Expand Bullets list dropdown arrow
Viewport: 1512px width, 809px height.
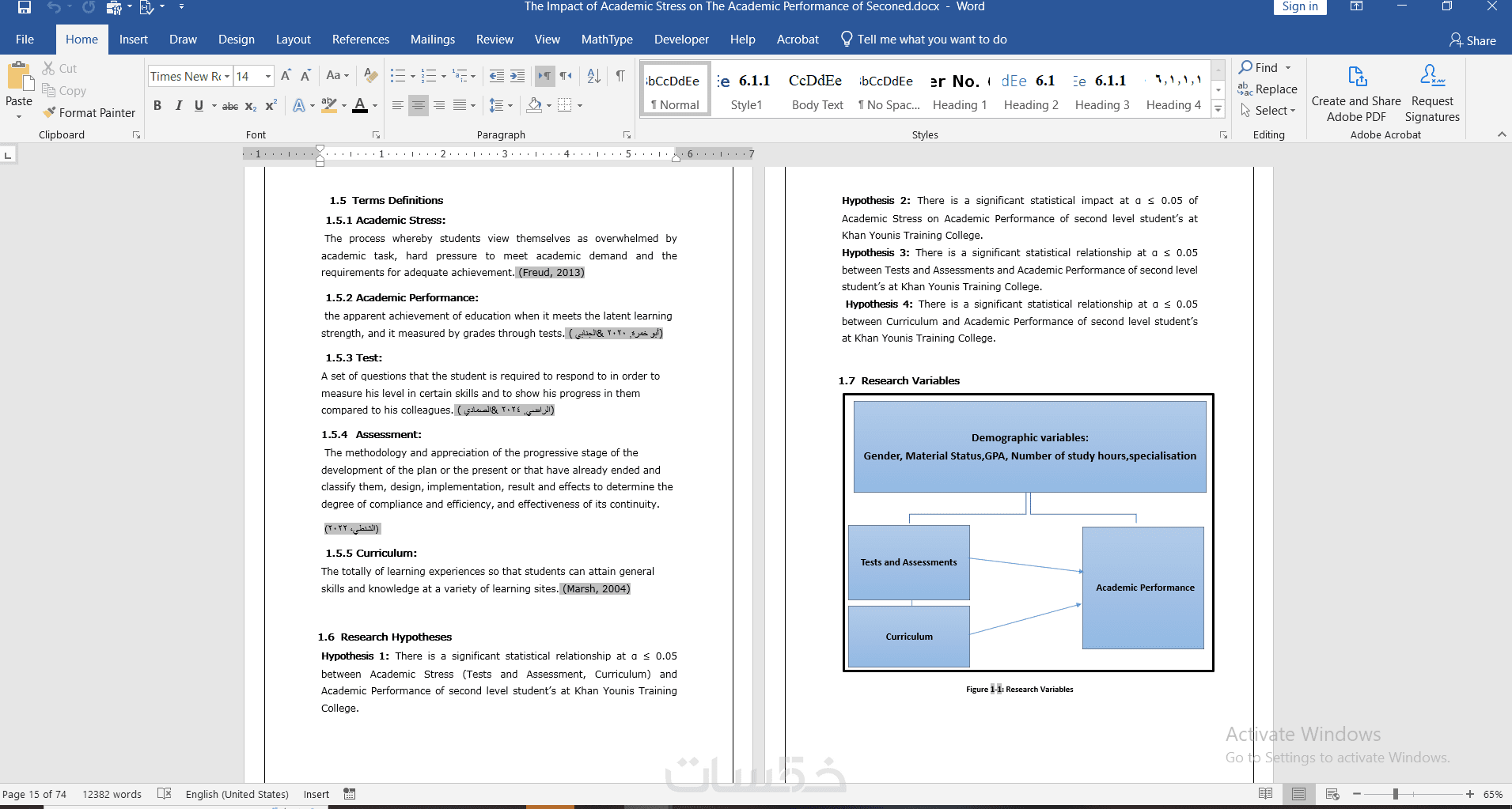(x=413, y=76)
